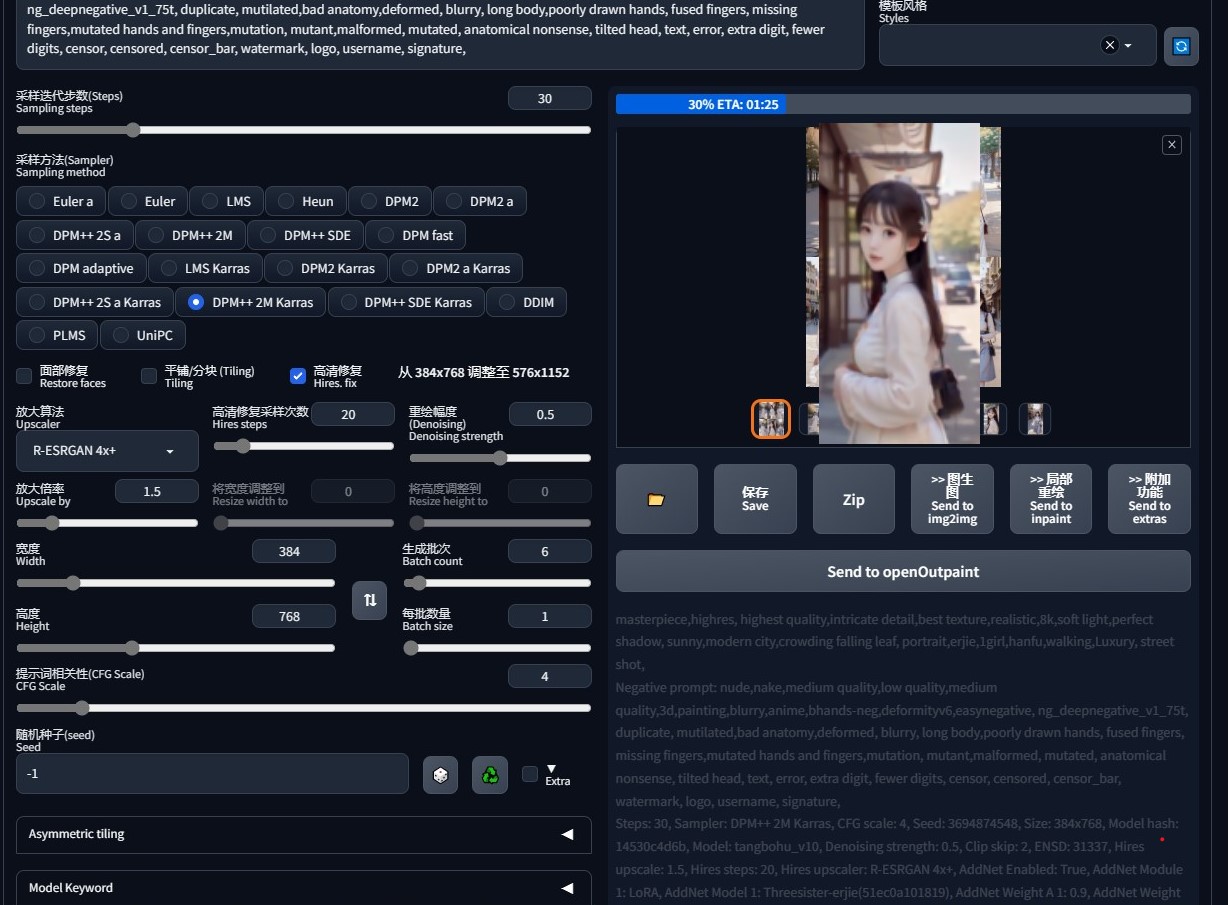Click the Seed input field
The width and height of the screenshot is (1228, 905).
pyautogui.click(x=212, y=774)
